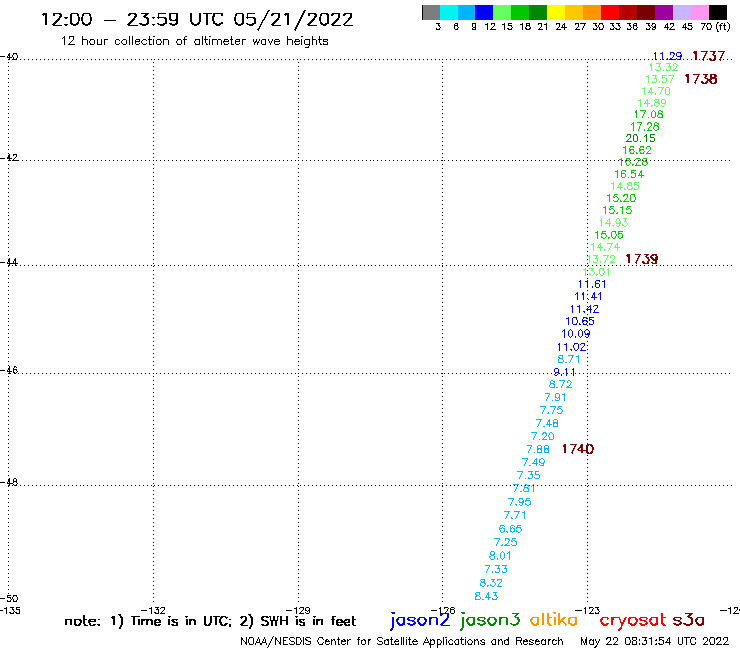740x650 pixels.
Task: Select the 10.65 wave height reading
Action: [x=580, y=321]
